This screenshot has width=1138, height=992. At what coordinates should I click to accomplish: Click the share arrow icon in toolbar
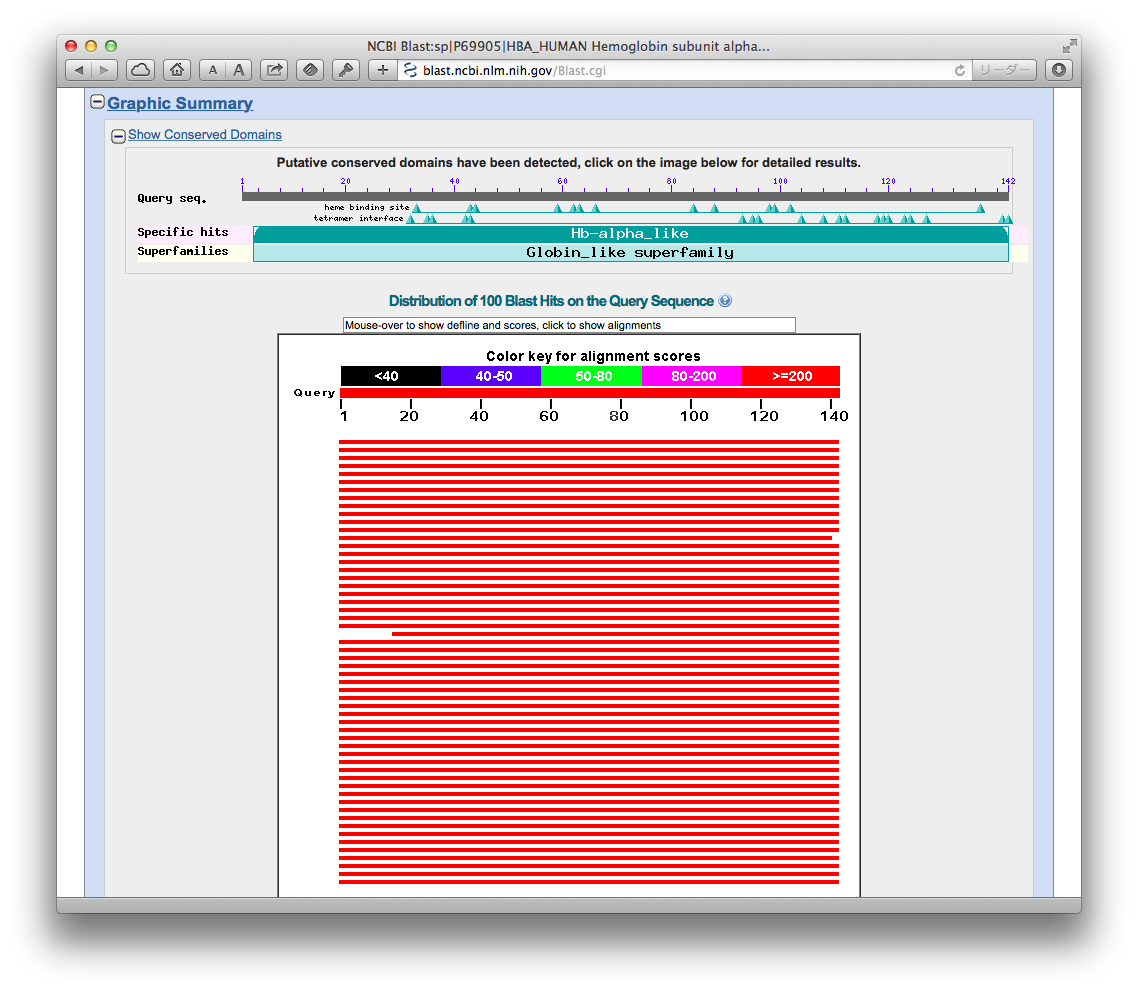[x=273, y=70]
